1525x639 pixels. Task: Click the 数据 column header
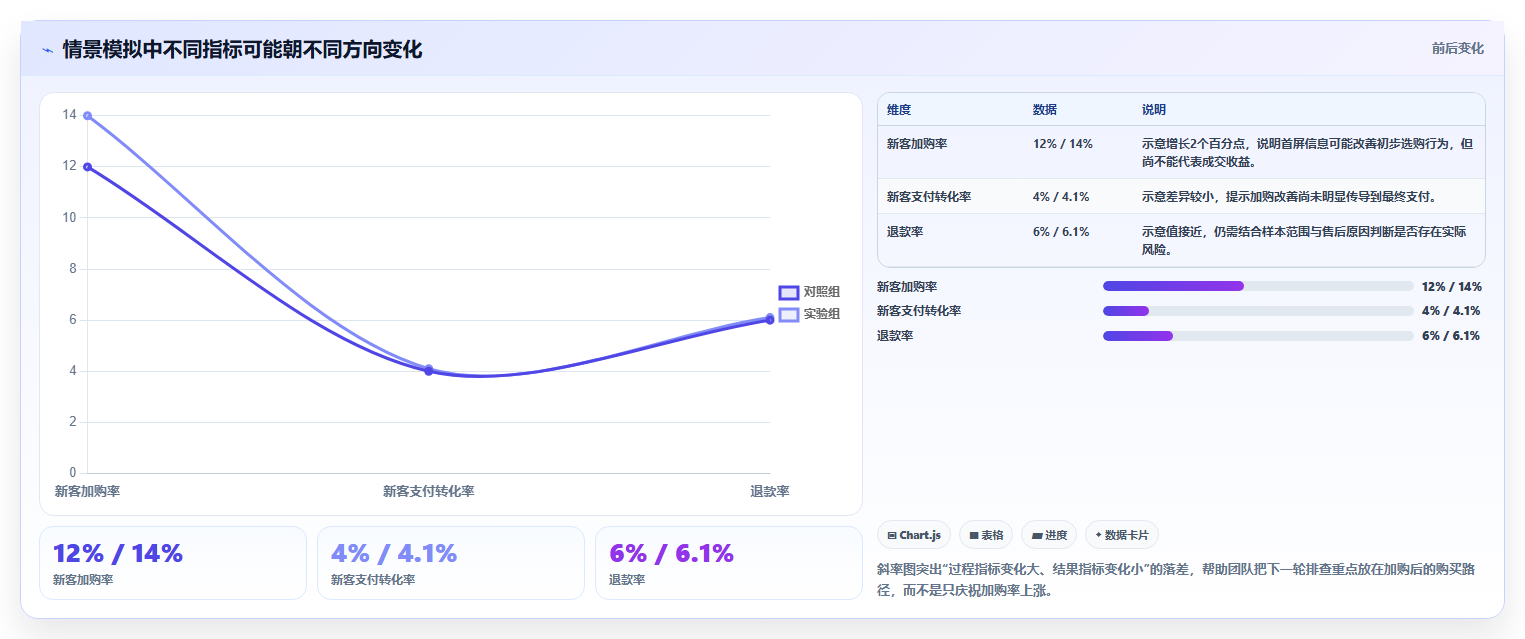[1045, 110]
